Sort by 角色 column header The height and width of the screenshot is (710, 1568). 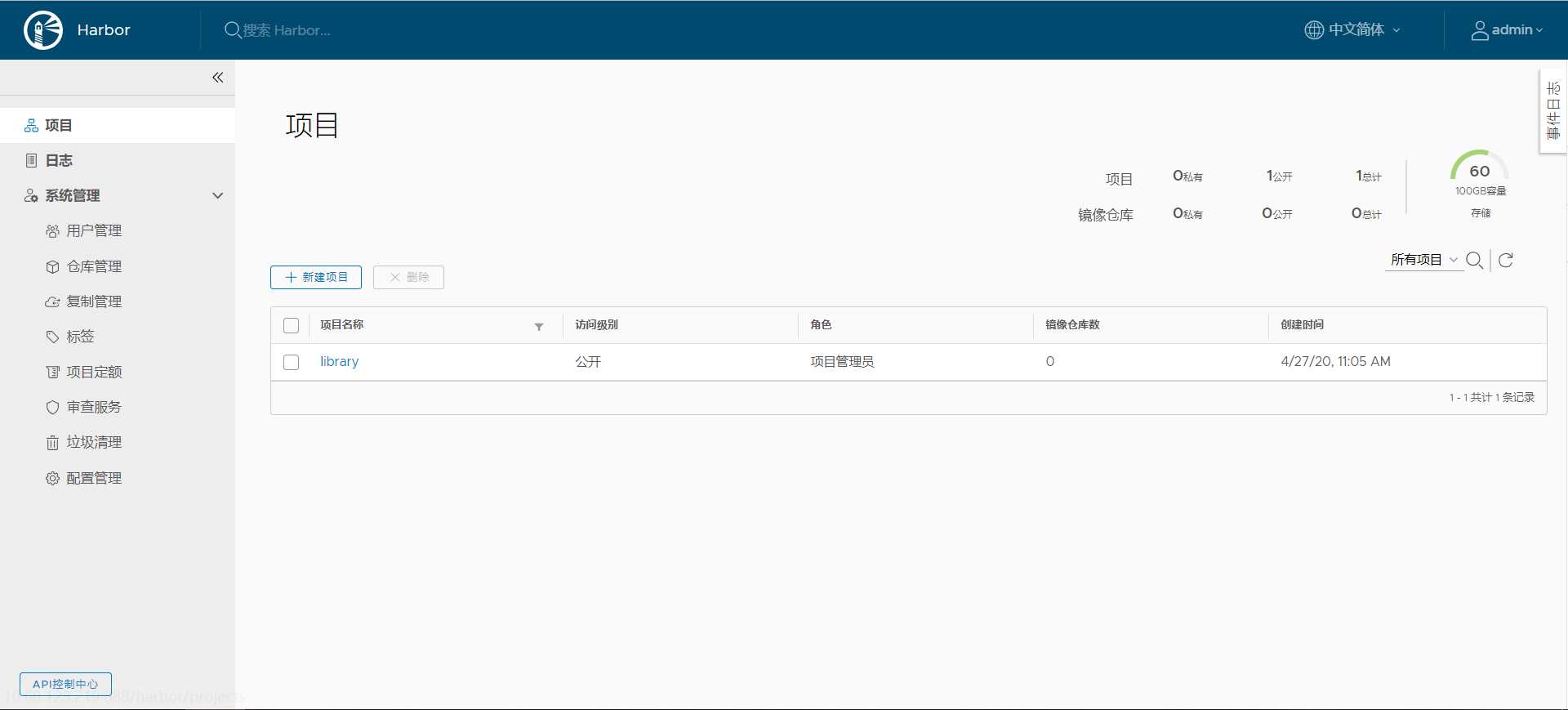click(821, 324)
